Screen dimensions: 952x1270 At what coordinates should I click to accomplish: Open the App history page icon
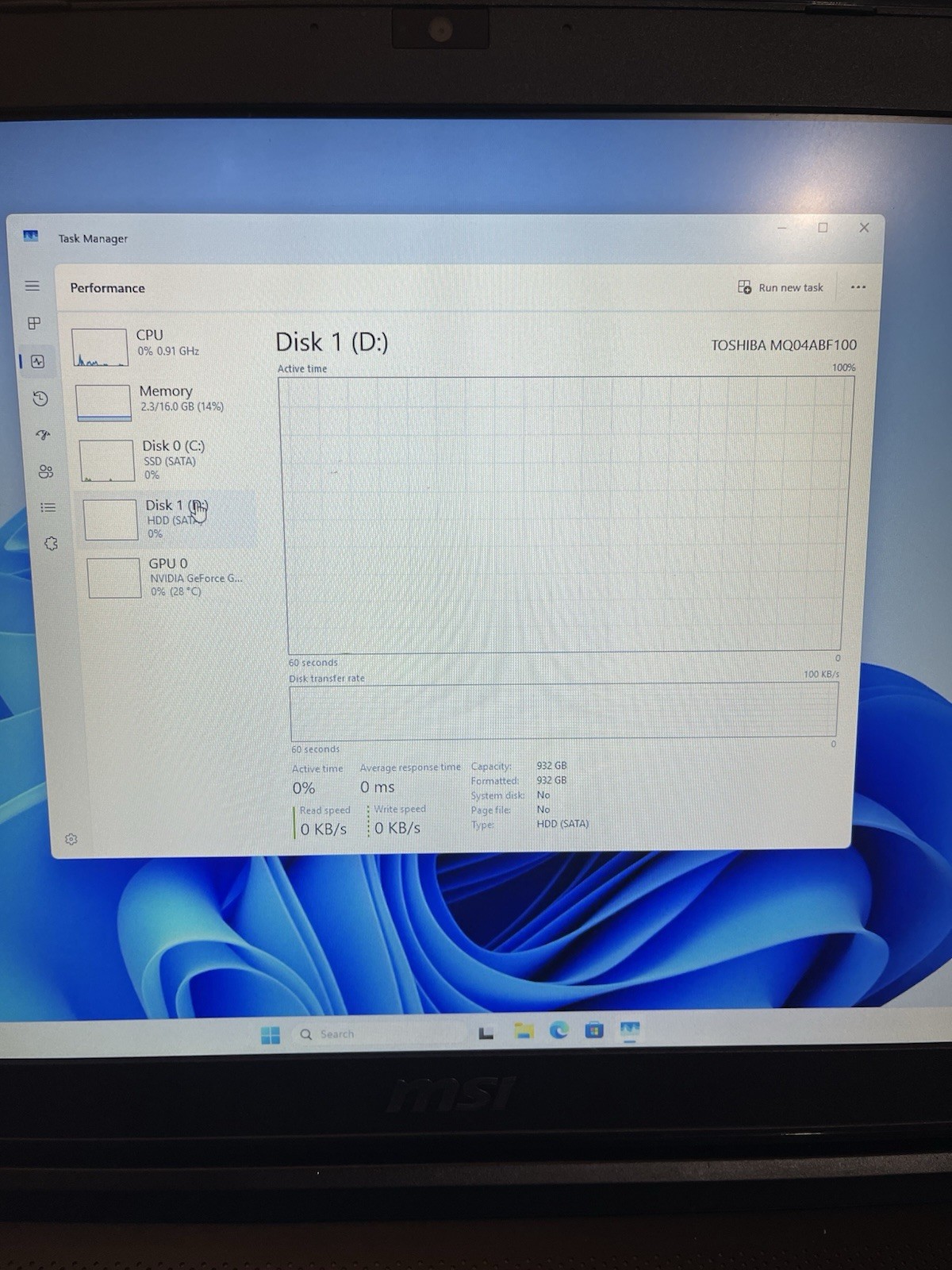[x=40, y=398]
